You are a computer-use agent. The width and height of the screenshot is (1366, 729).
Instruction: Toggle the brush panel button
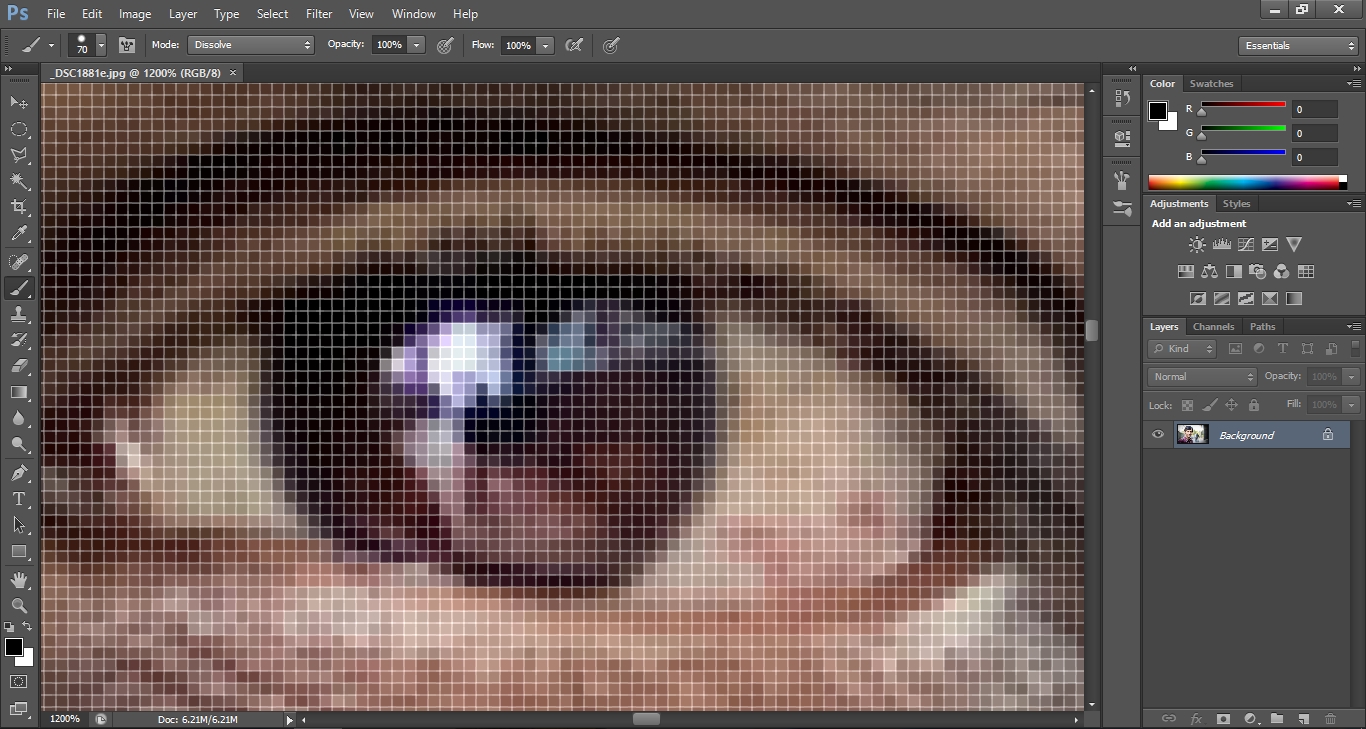tap(127, 45)
